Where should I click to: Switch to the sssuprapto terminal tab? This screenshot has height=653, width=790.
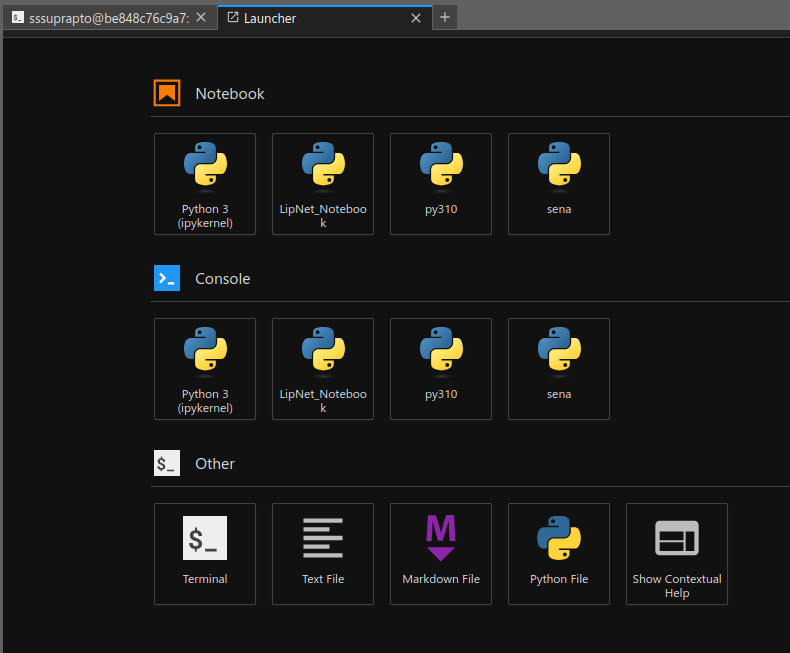(x=100, y=18)
